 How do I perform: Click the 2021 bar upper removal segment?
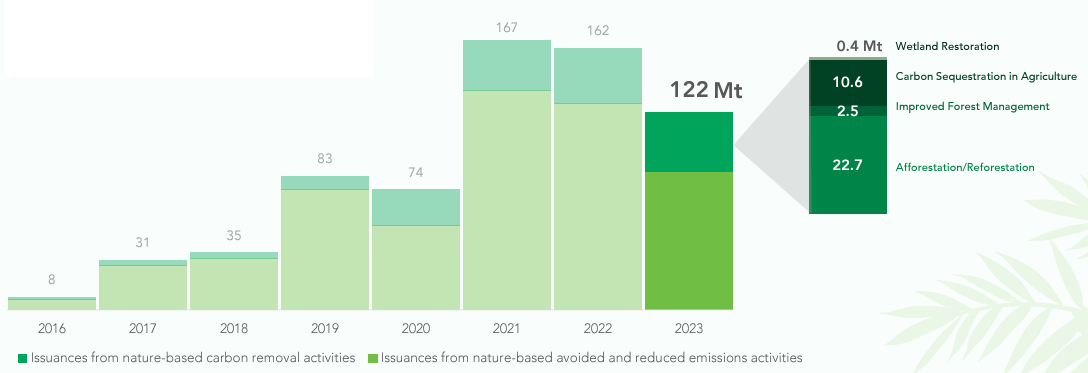click(x=507, y=65)
